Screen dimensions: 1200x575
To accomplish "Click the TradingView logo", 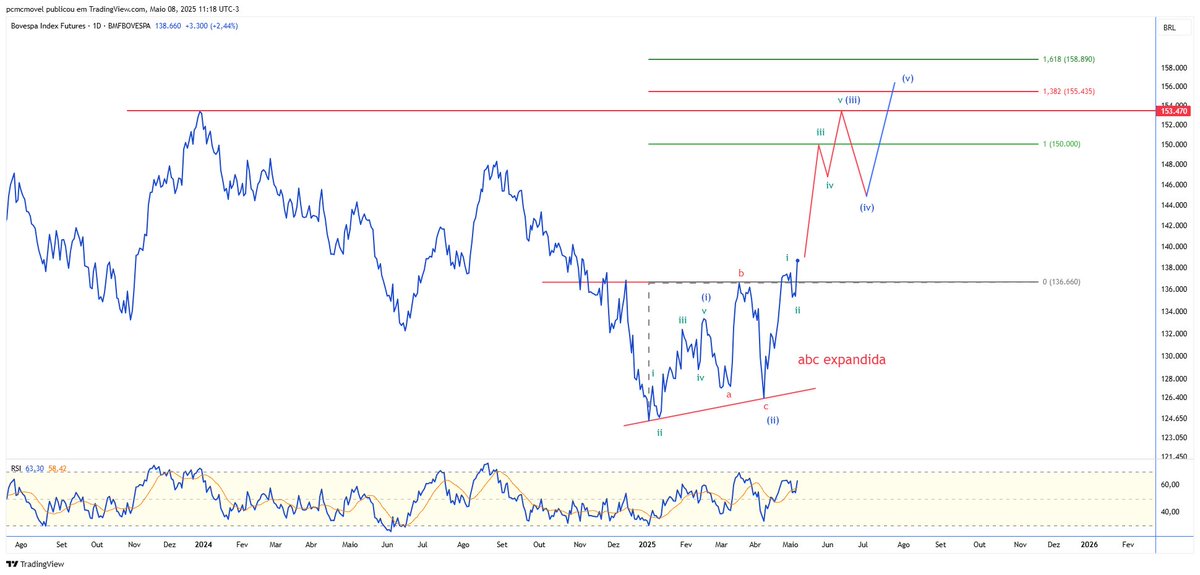I will click(35, 564).
